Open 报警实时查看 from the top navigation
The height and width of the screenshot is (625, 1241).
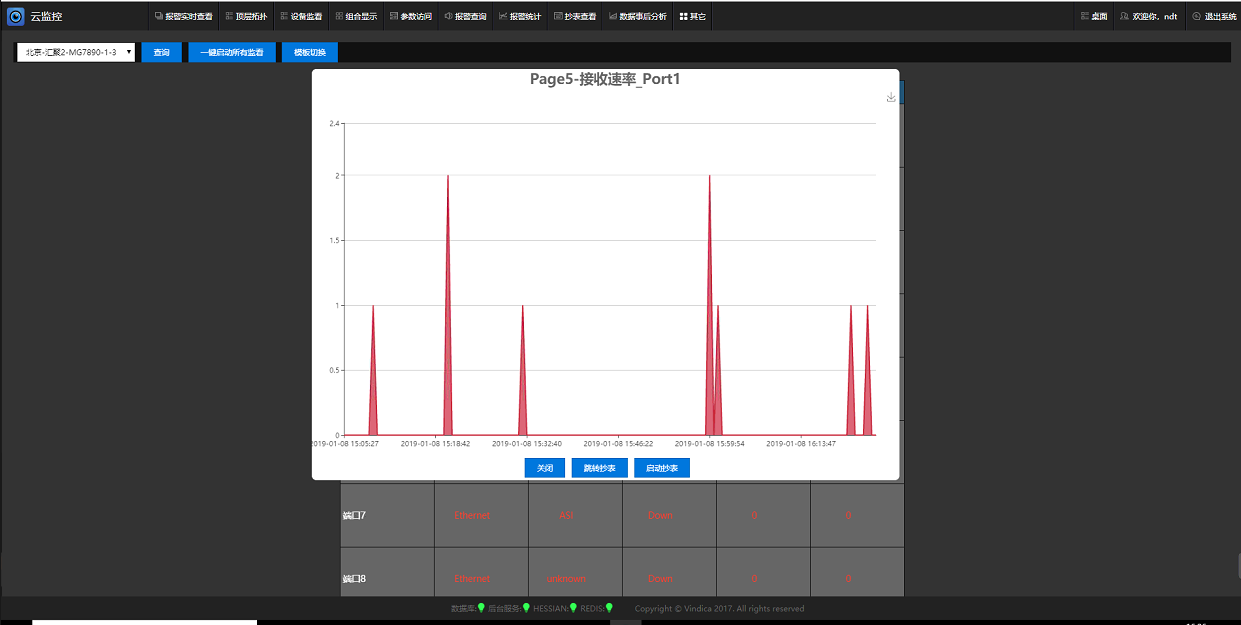pyautogui.click(x=183, y=16)
